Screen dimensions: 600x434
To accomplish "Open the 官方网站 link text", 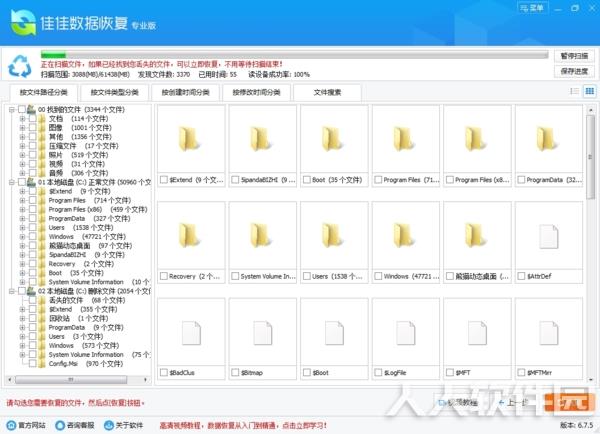I will point(32,425).
